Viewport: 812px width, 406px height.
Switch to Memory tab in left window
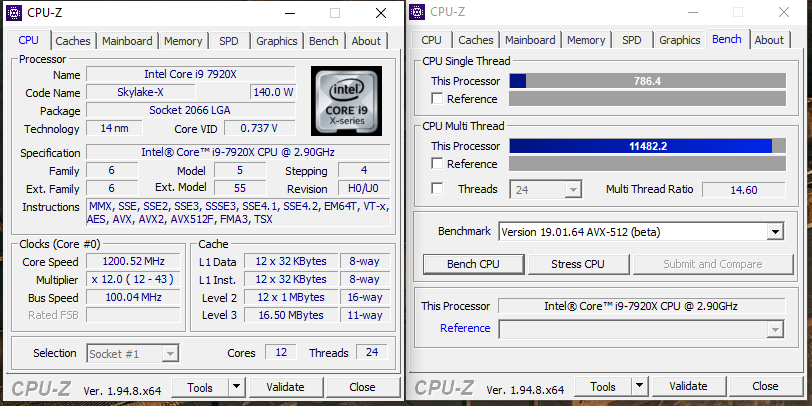tap(183, 41)
